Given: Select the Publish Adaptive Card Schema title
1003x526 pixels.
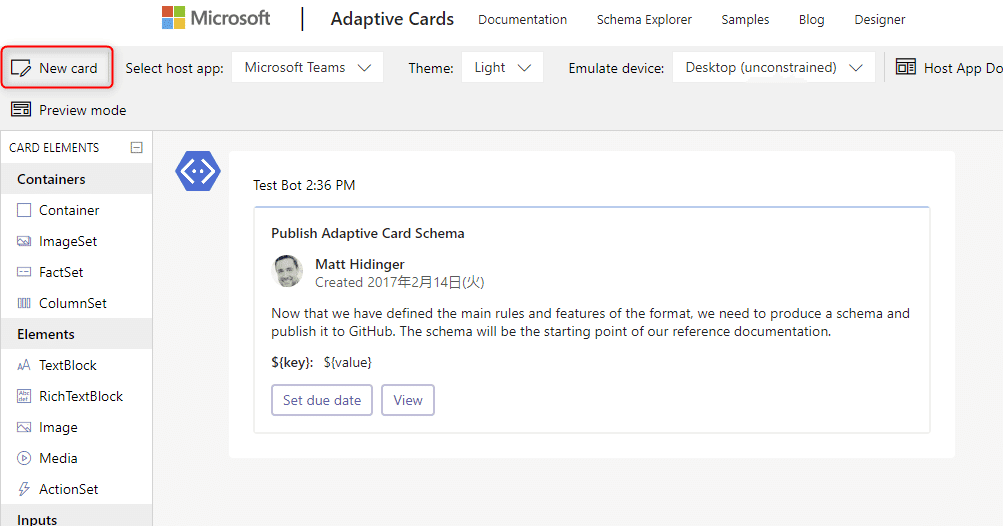Looking at the screenshot, I should (x=368, y=234).
